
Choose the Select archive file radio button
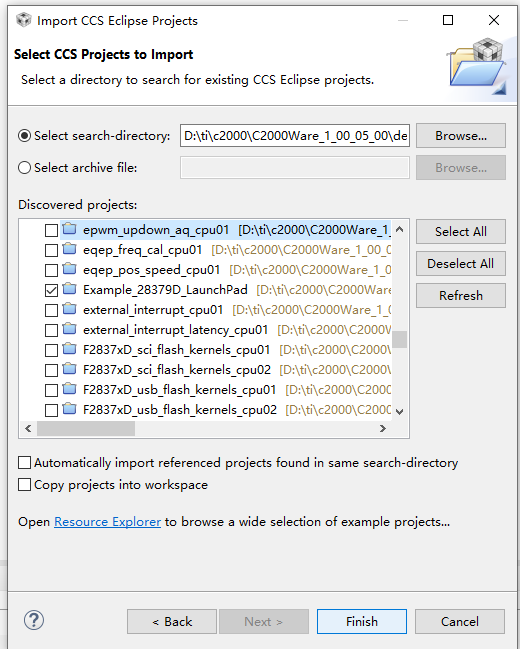click(x=24, y=168)
